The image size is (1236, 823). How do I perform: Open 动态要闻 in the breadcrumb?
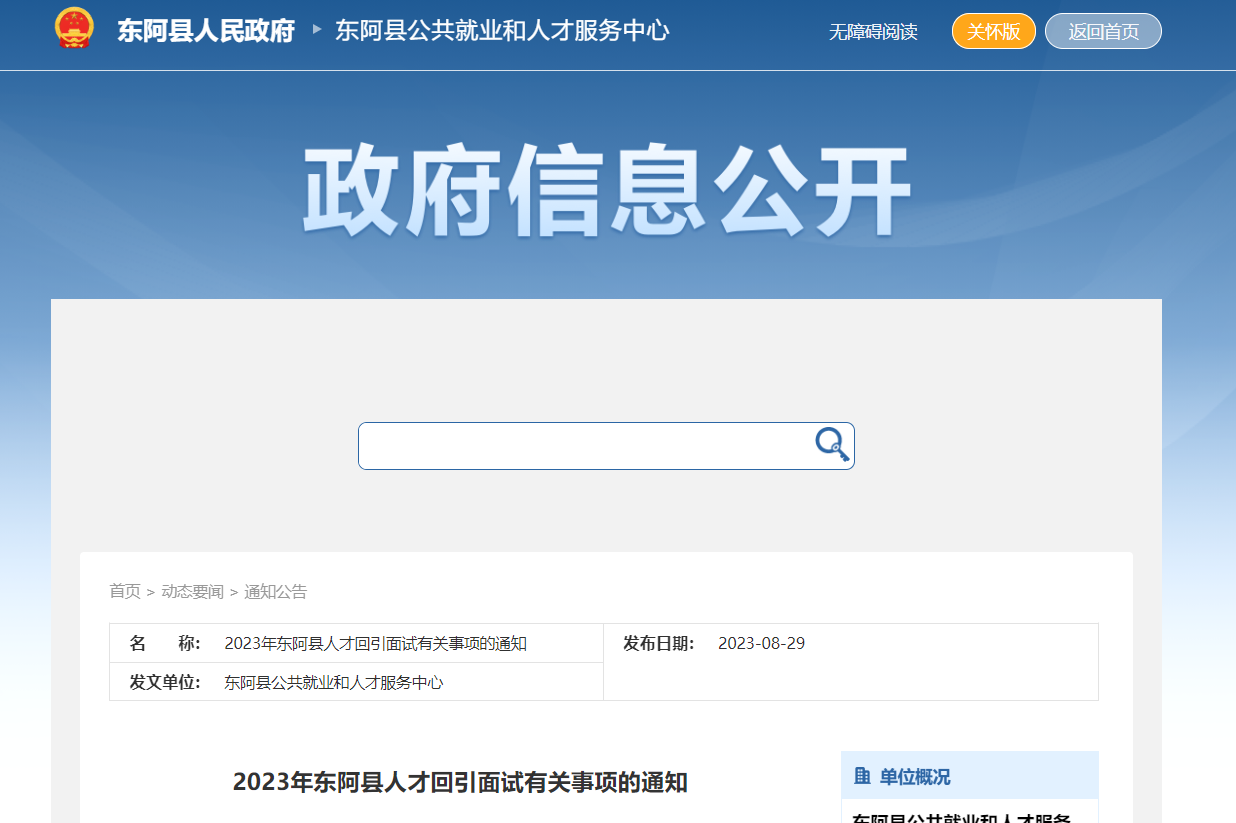coord(192,592)
